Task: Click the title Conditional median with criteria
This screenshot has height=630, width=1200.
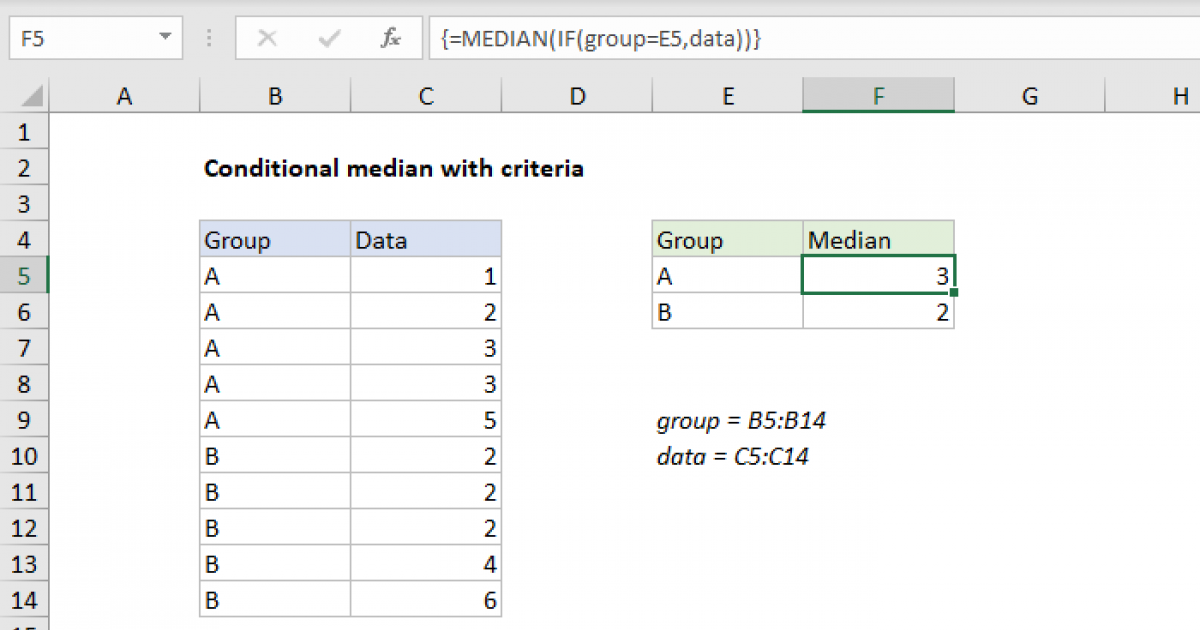Action: [x=393, y=168]
